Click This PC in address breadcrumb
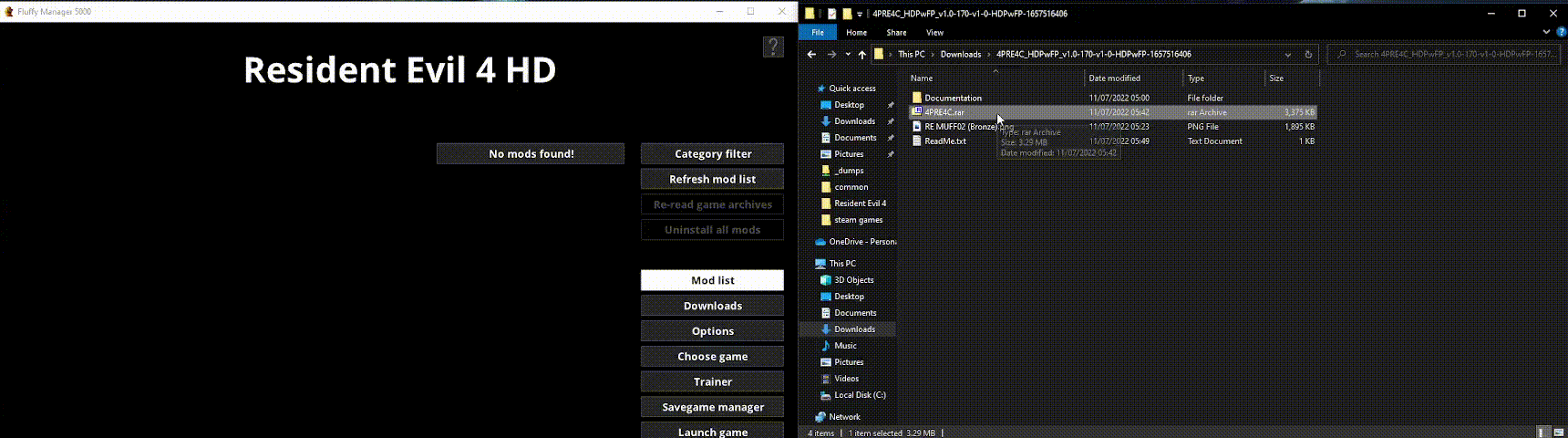Screen dimensions: 1568x438 (x=911, y=54)
